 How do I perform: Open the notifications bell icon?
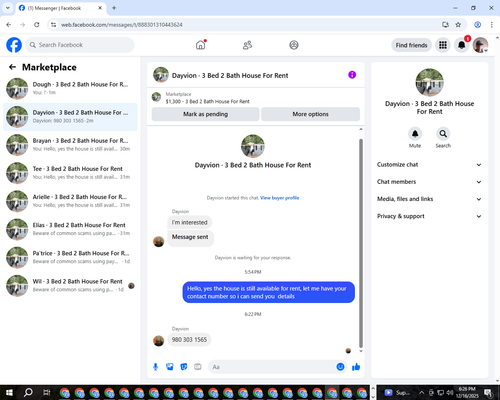pyautogui.click(x=461, y=45)
